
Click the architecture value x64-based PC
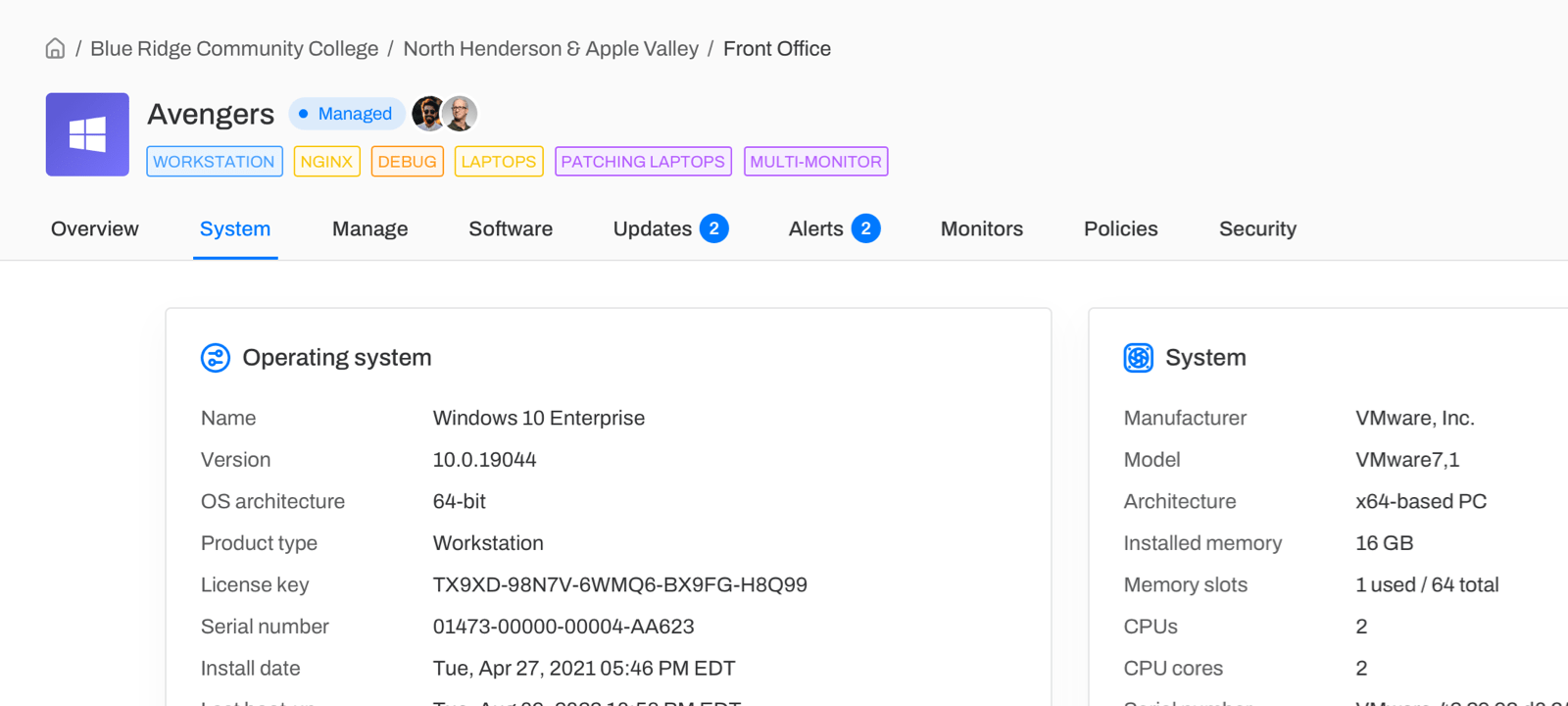click(x=1421, y=501)
